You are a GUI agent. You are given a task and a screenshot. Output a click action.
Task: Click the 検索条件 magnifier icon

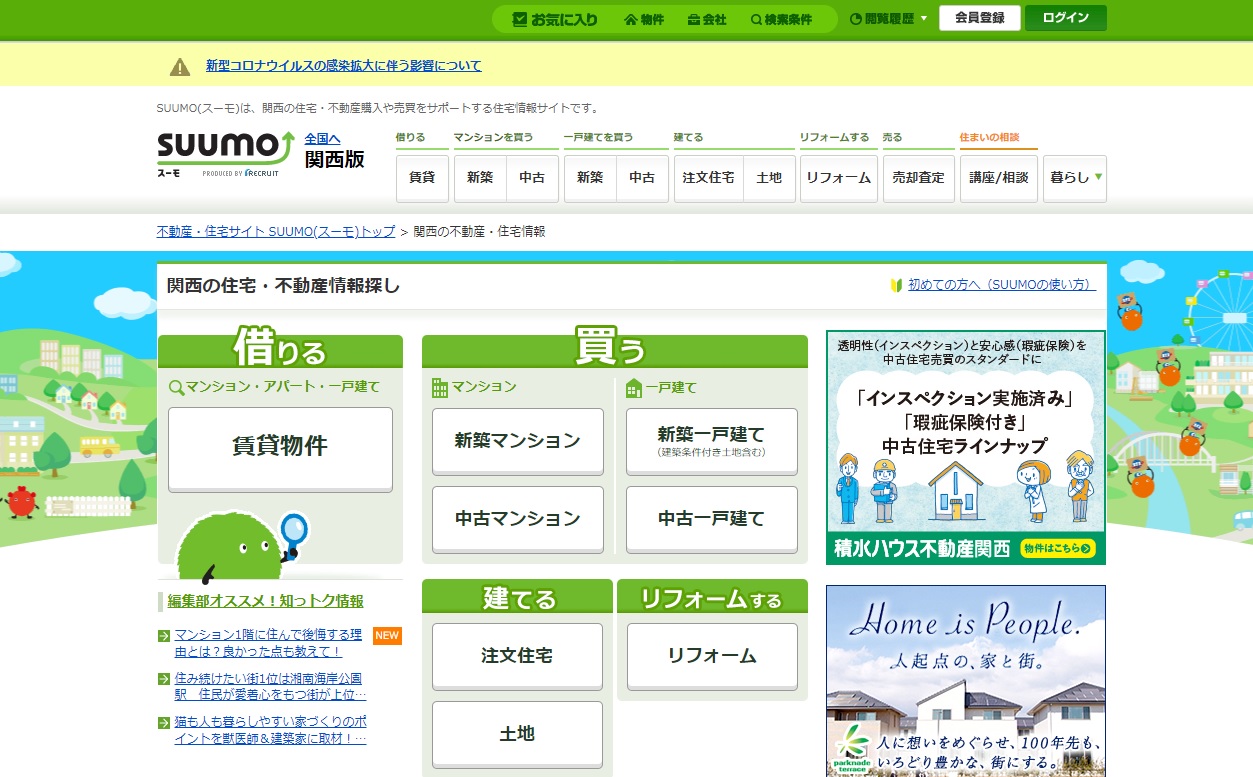(756, 19)
